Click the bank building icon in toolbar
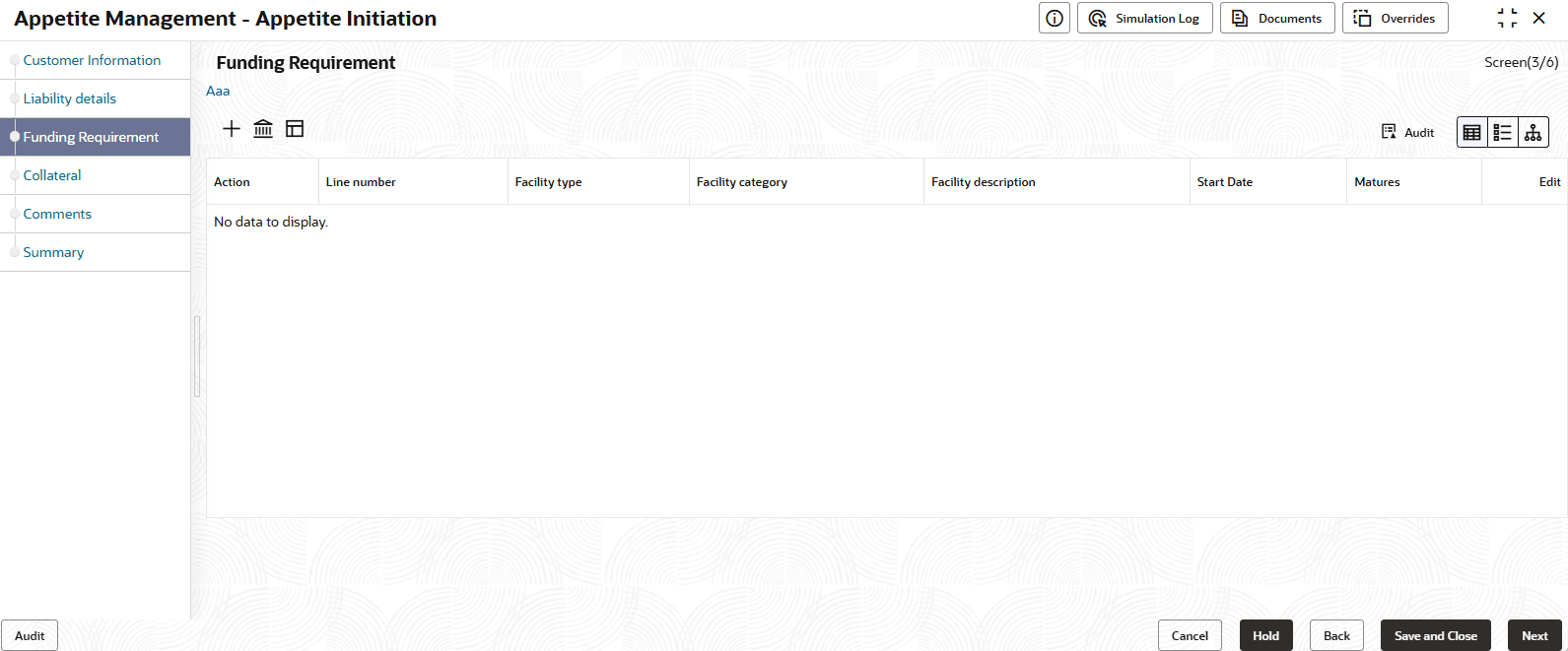The image size is (1568, 651). point(263,129)
